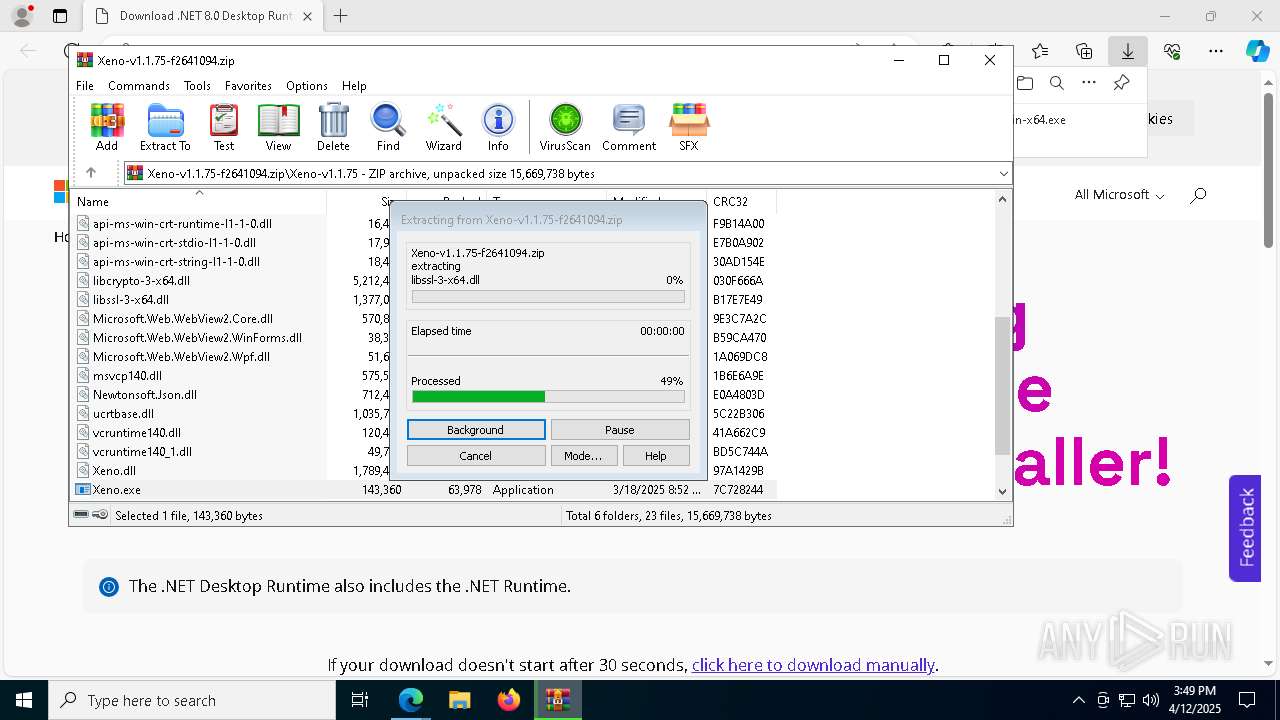The height and width of the screenshot is (720, 1280).
Task: Cancel the extraction
Action: click(476, 456)
